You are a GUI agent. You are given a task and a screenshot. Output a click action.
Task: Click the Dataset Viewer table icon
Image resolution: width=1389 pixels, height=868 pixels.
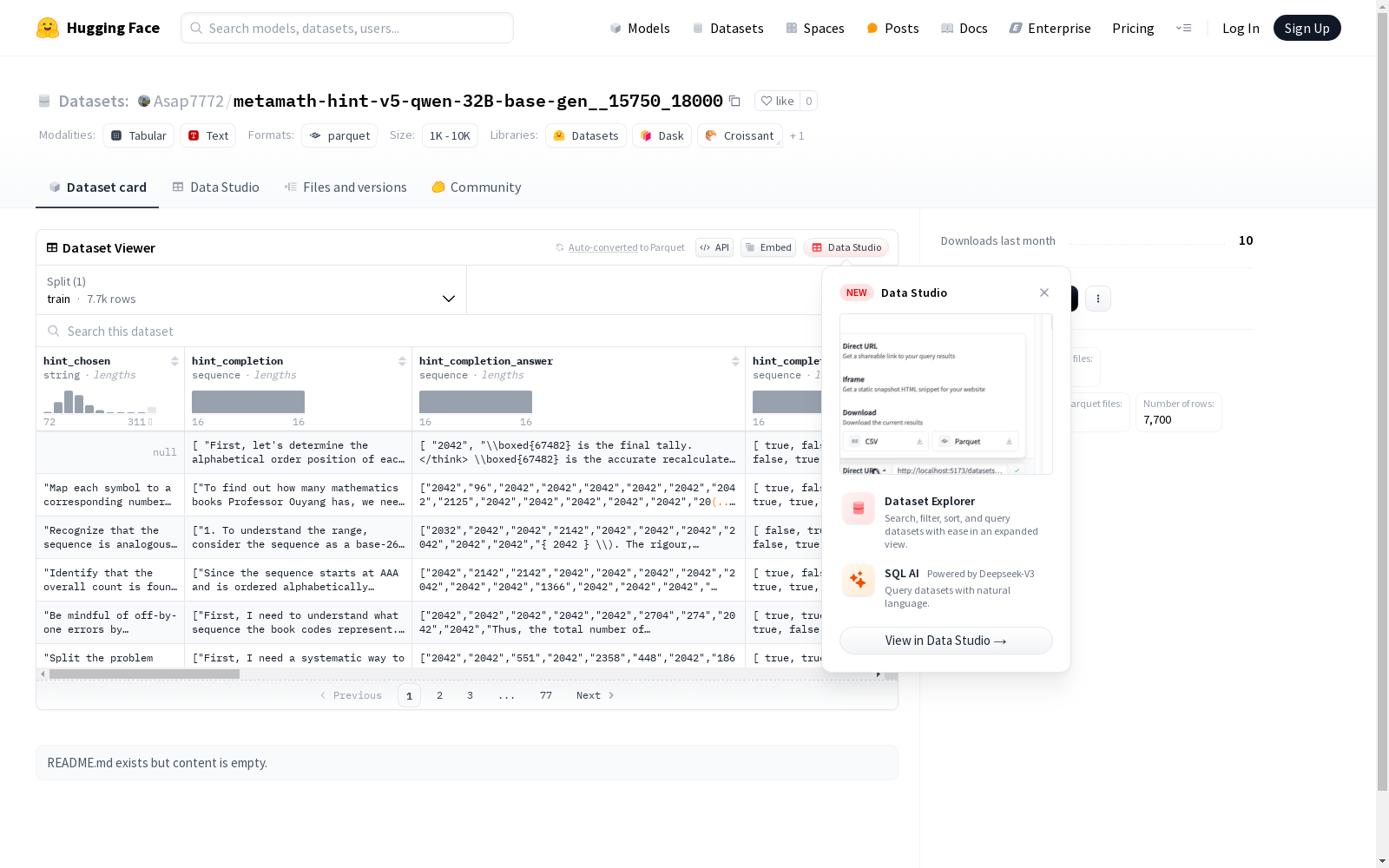52,247
